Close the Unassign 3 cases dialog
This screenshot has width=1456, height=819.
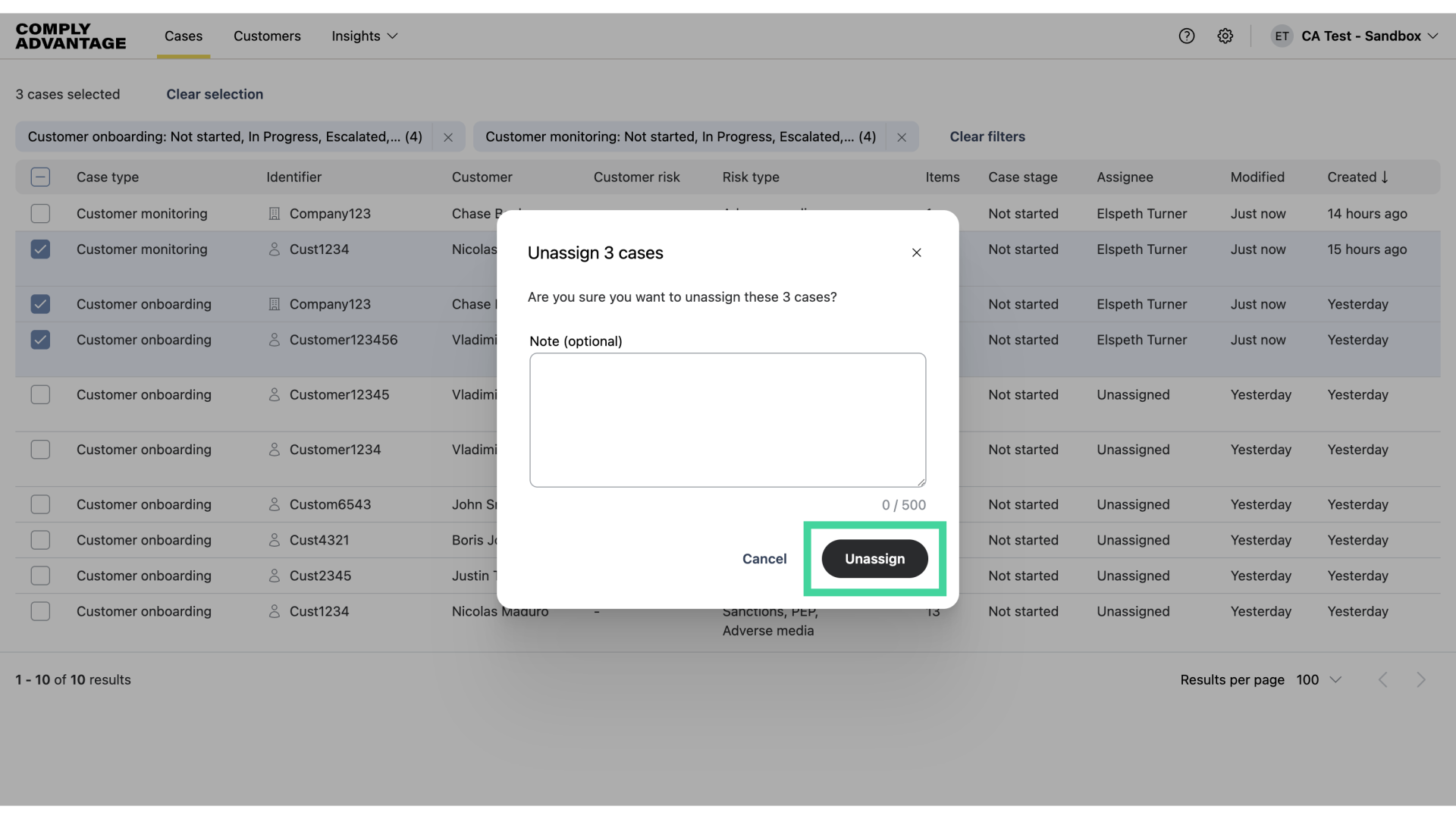(916, 253)
